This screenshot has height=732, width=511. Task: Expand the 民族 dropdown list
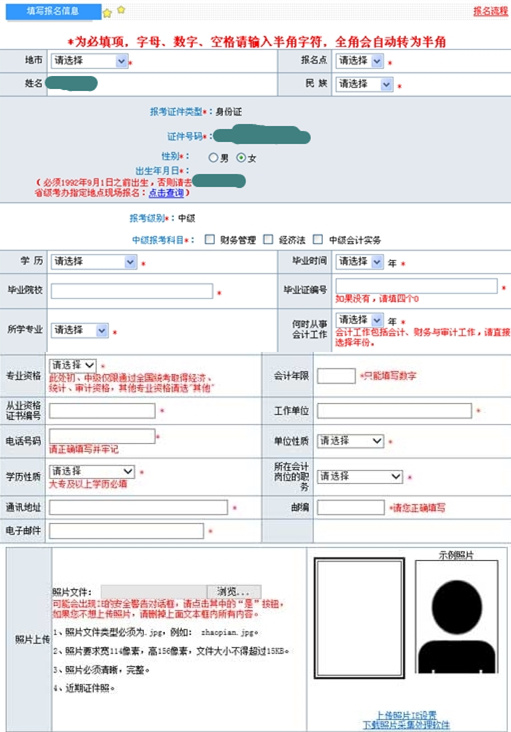pyautogui.click(x=364, y=84)
